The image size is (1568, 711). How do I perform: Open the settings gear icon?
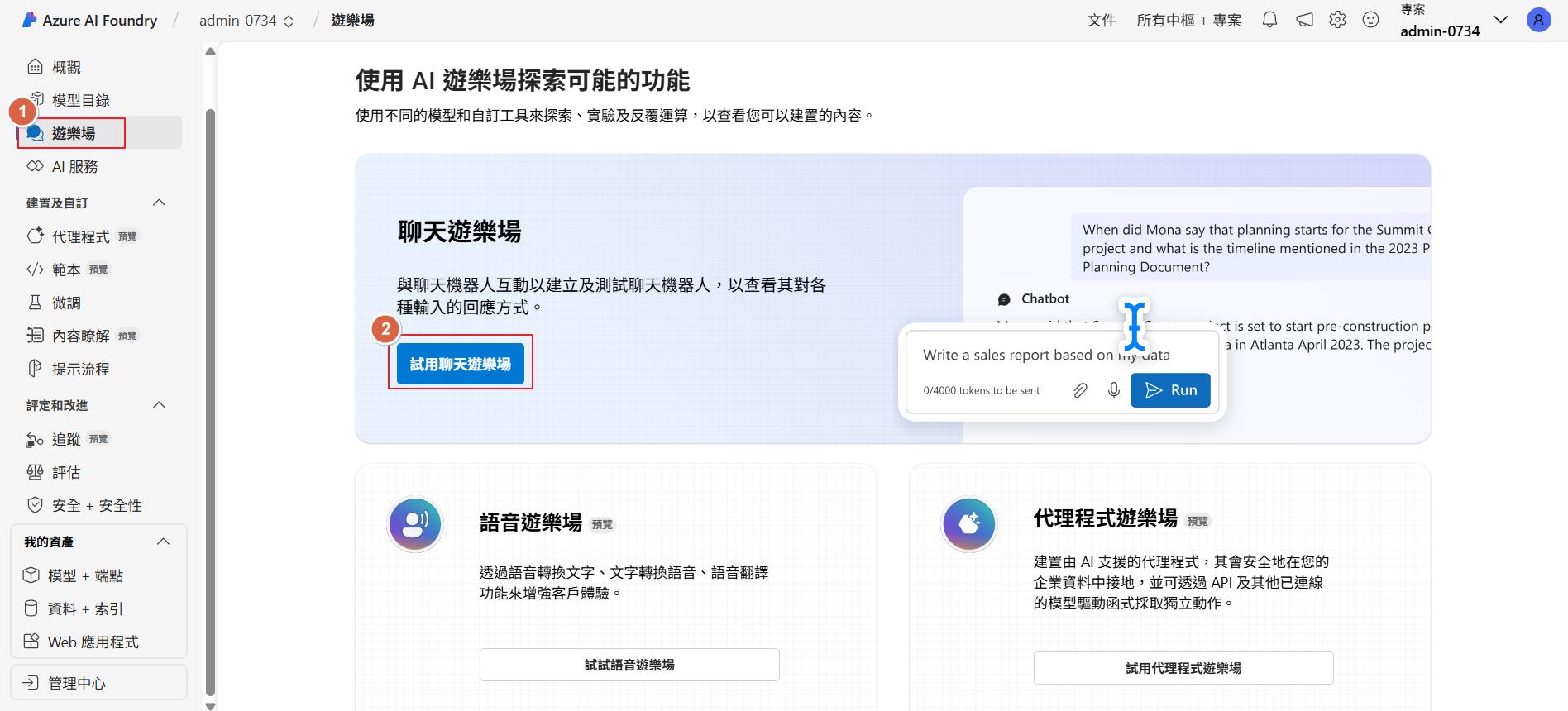(1337, 20)
